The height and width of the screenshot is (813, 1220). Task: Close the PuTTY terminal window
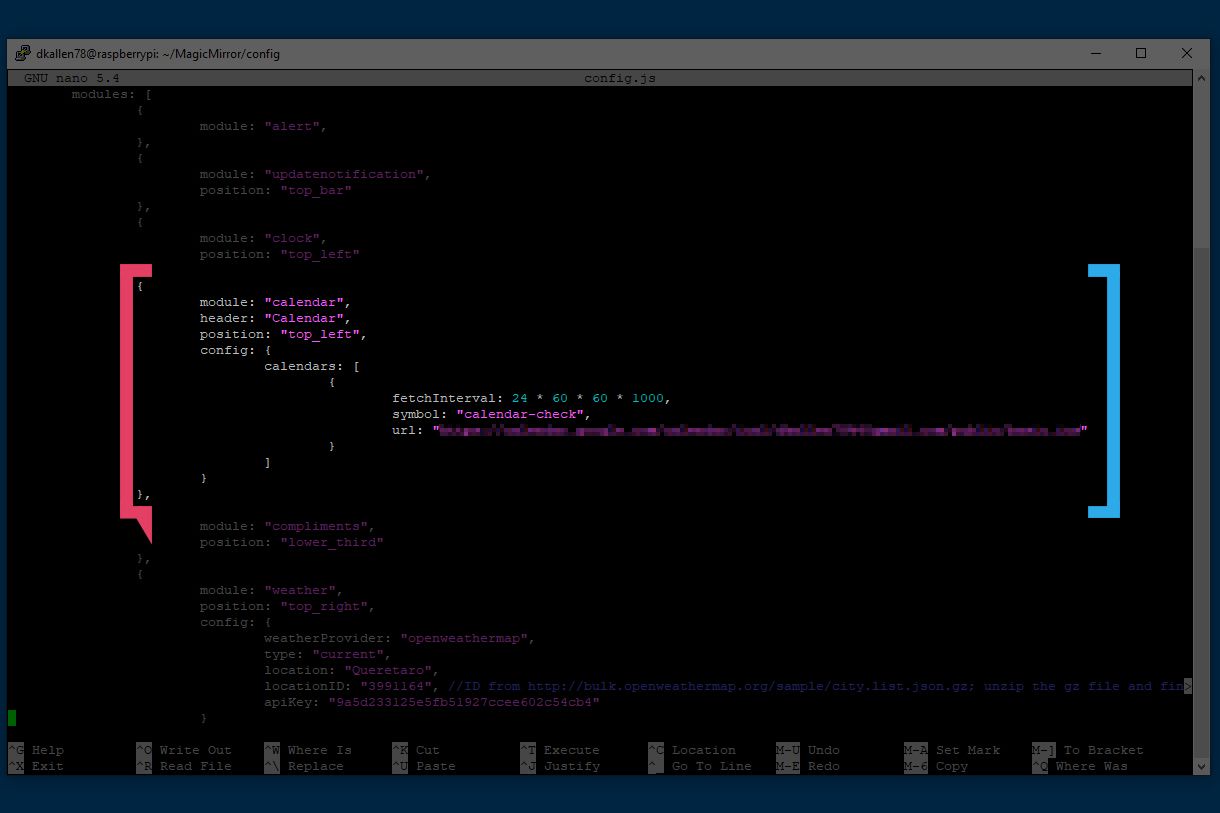point(1187,54)
